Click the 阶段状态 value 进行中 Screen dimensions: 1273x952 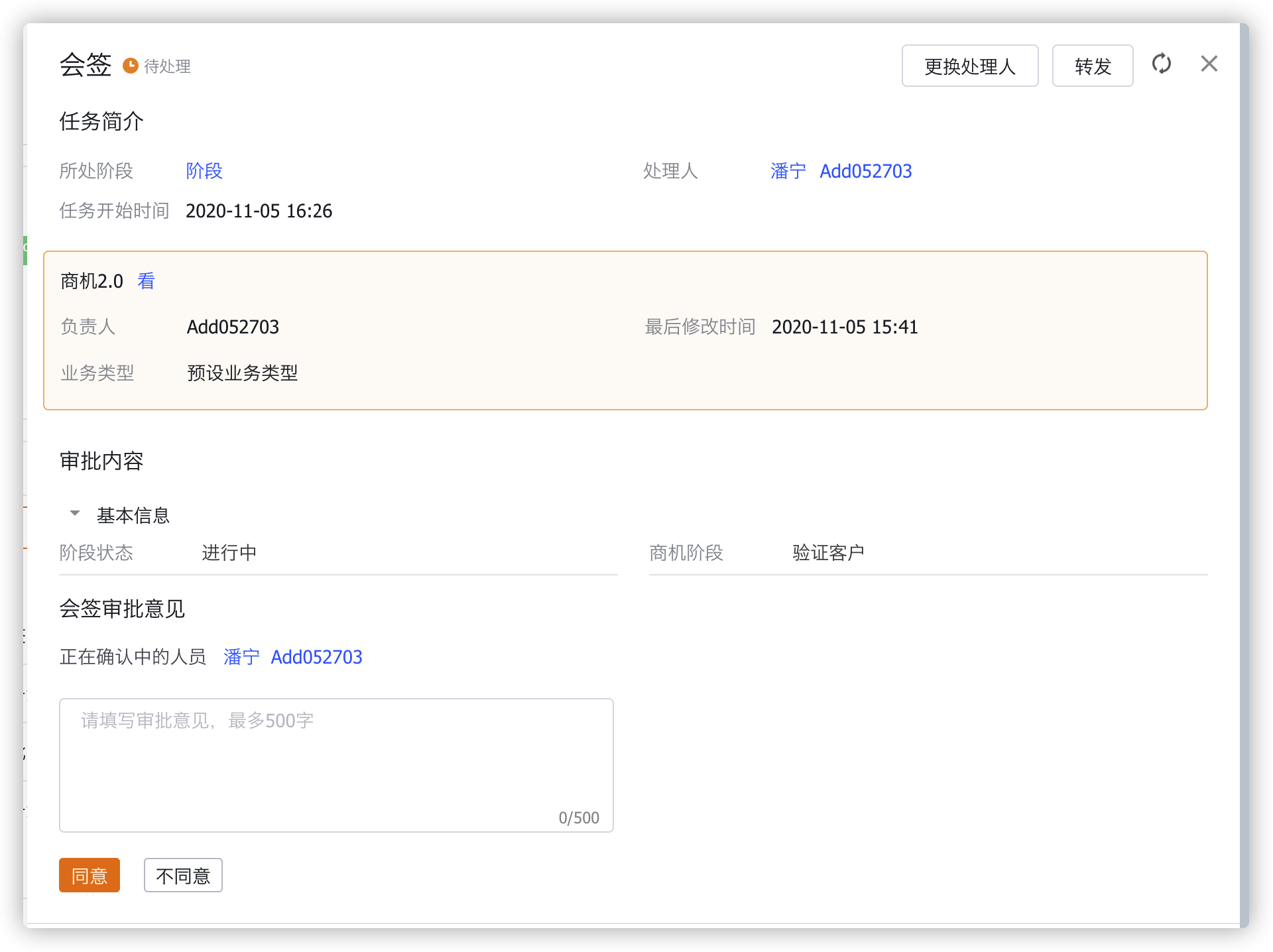229,553
